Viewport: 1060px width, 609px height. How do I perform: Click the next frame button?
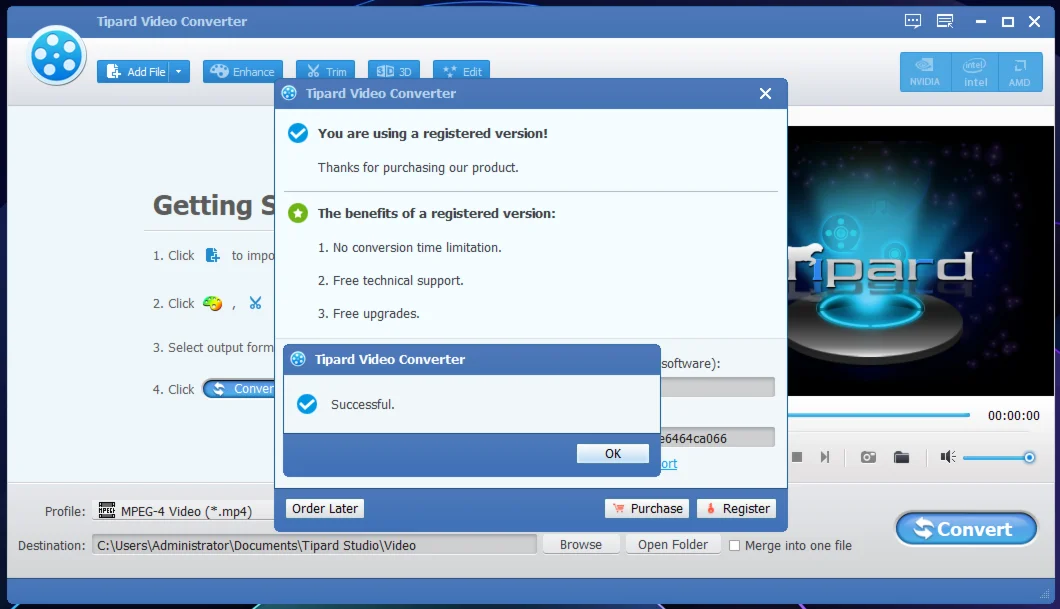click(825, 457)
